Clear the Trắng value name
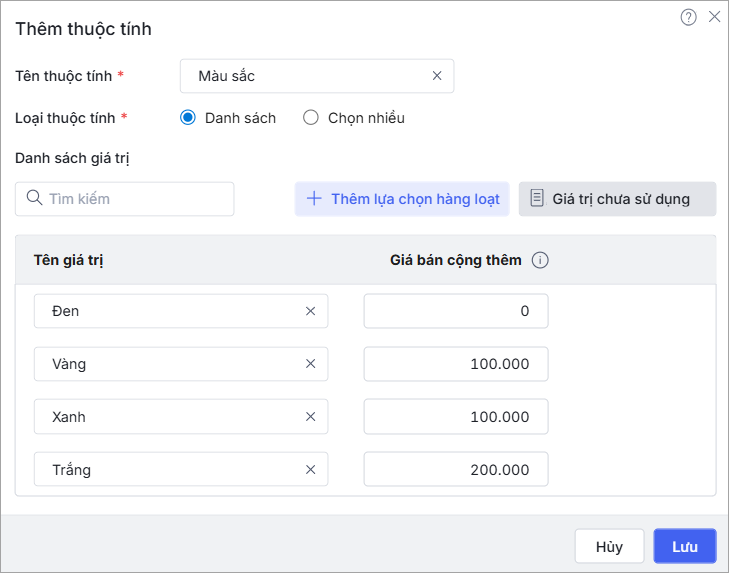Screen dimensions: 729x573 (310, 470)
